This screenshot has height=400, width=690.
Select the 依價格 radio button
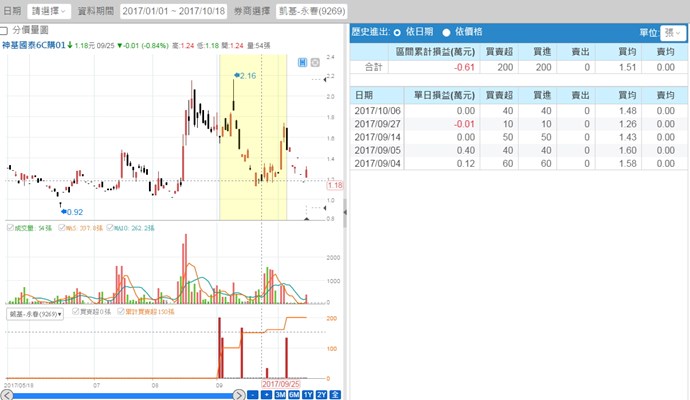(446, 32)
